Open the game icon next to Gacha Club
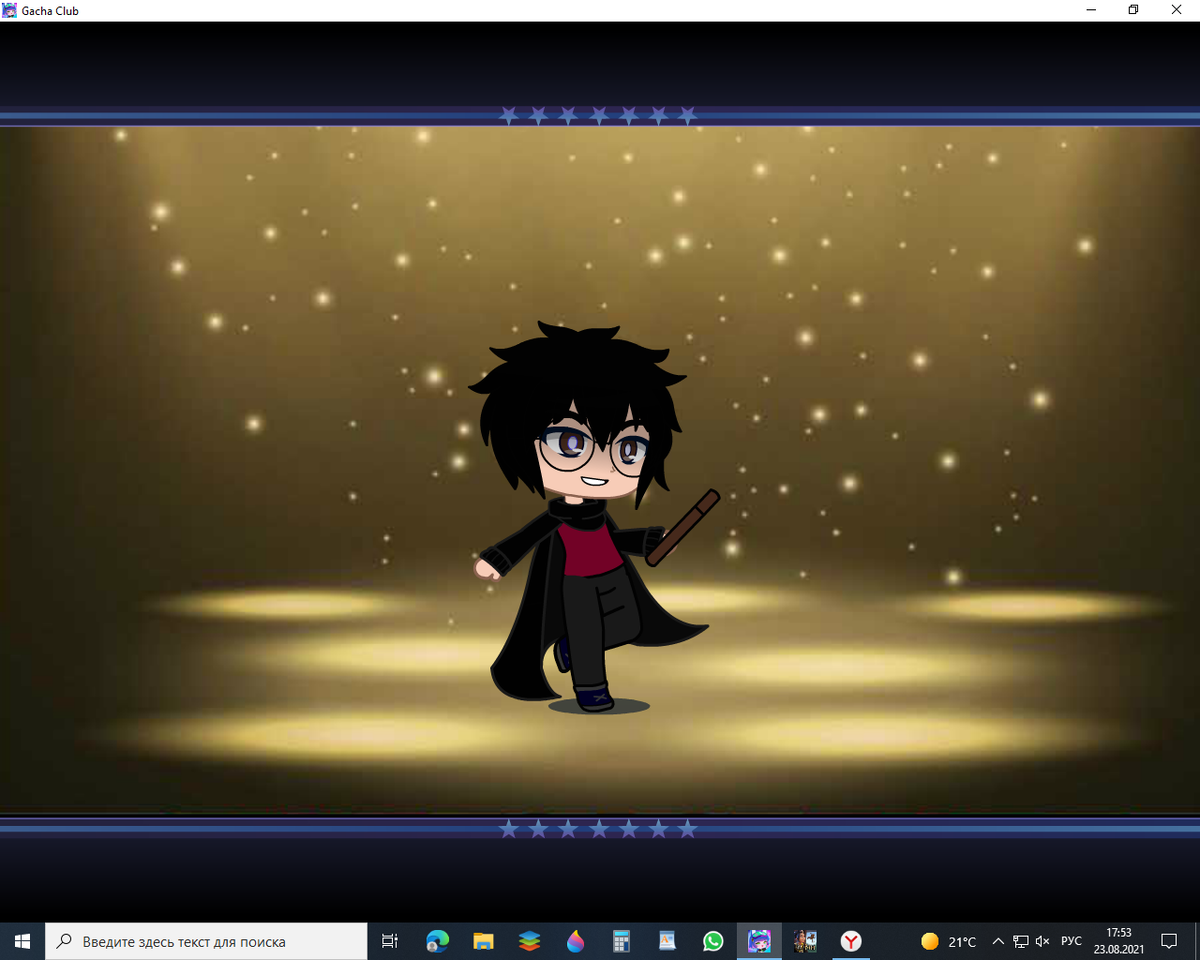 (805, 941)
